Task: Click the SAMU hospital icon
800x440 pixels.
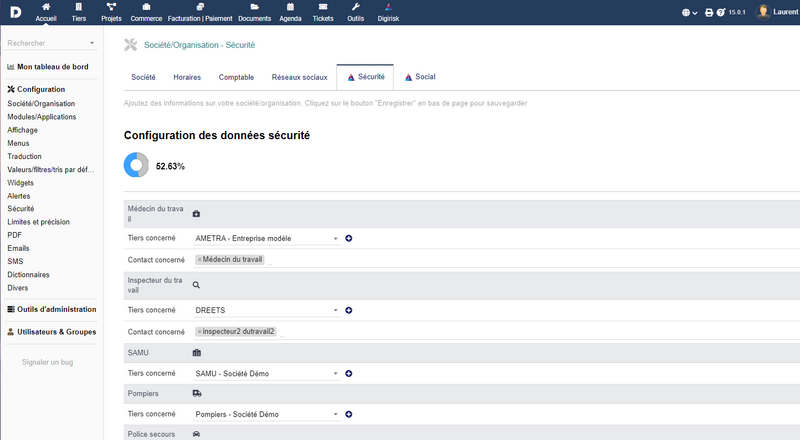Action: (x=197, y=353)
